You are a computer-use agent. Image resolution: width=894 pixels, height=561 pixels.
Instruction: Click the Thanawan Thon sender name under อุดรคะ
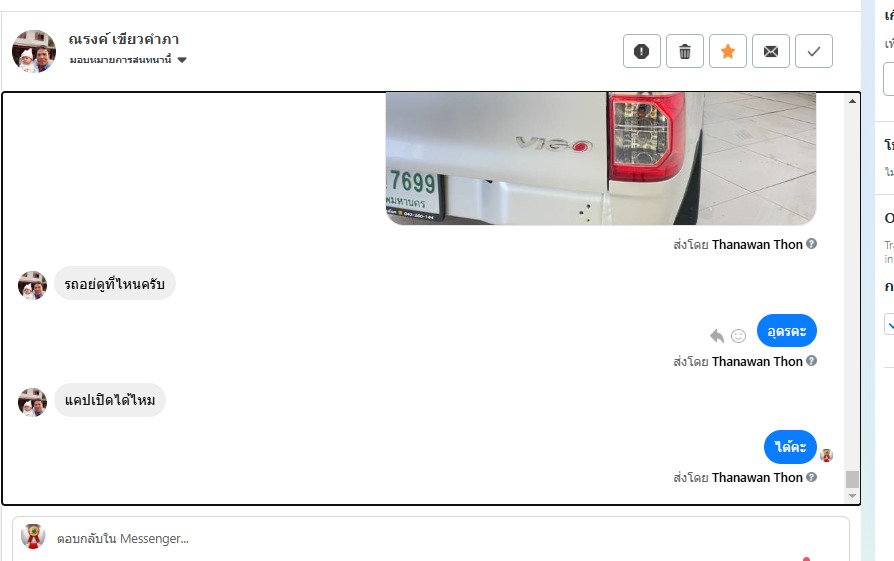click(757, 361)
